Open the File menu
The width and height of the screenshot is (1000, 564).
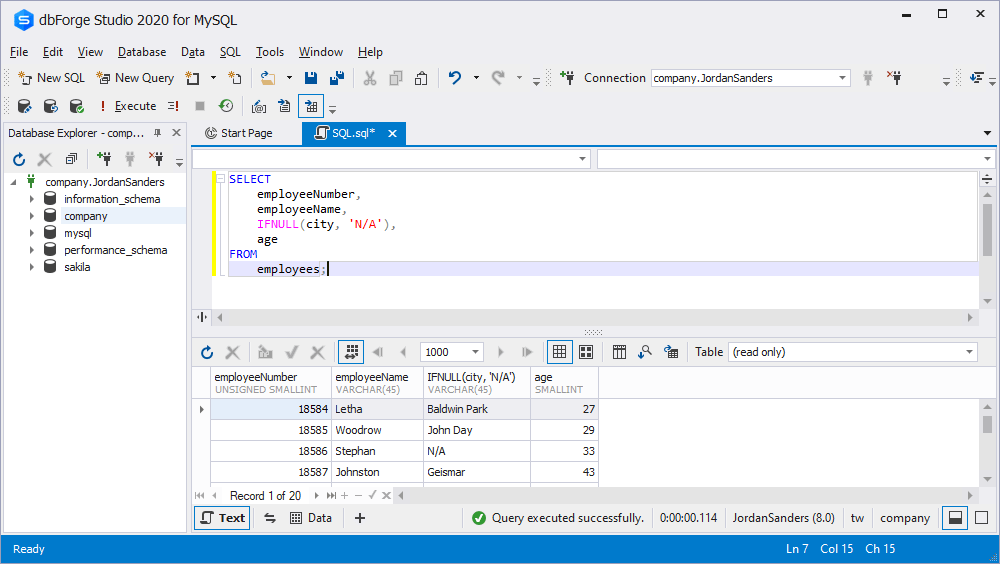(19, 52)
